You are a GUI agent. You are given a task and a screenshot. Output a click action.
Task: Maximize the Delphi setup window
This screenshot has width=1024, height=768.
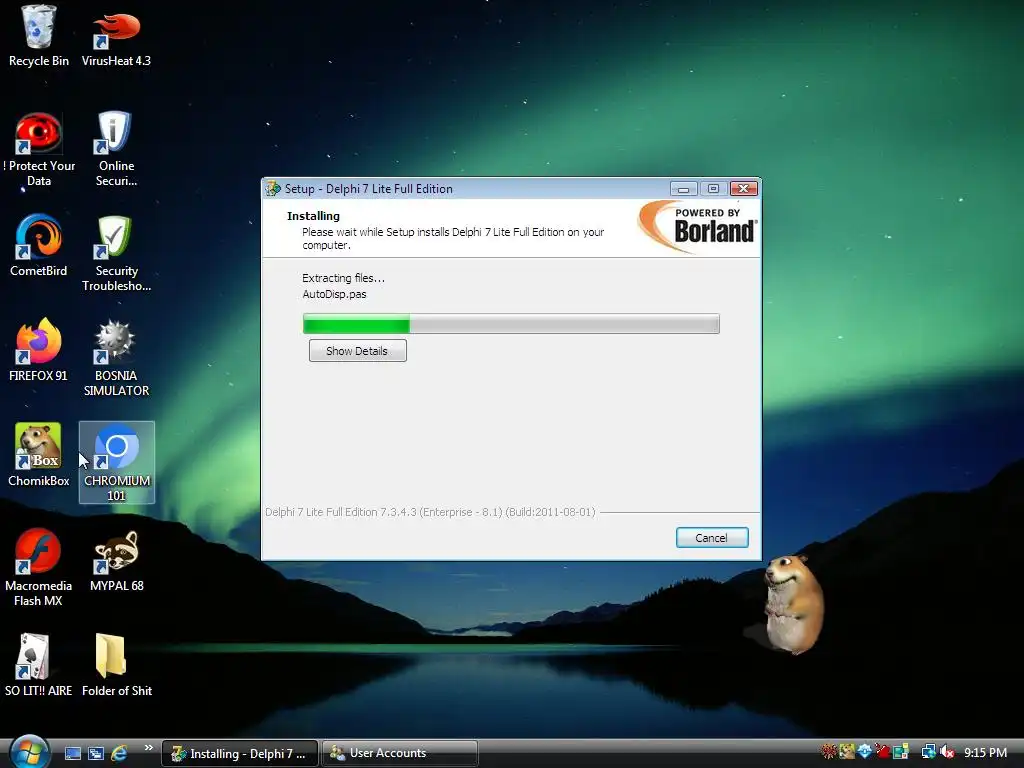point(713,189)
